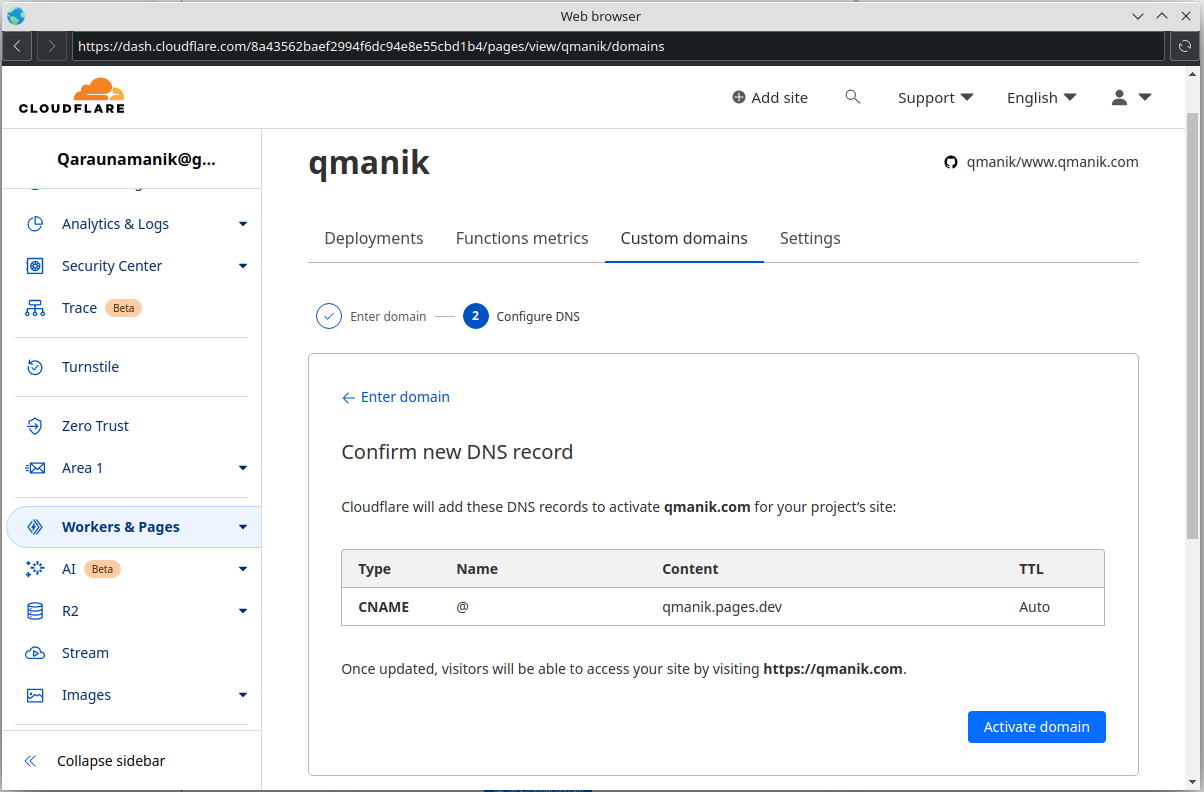The height and width of the screenshot is (792, 1204).
Task: Open the Analytics & Logs section
Action: (x=115, y=223)
